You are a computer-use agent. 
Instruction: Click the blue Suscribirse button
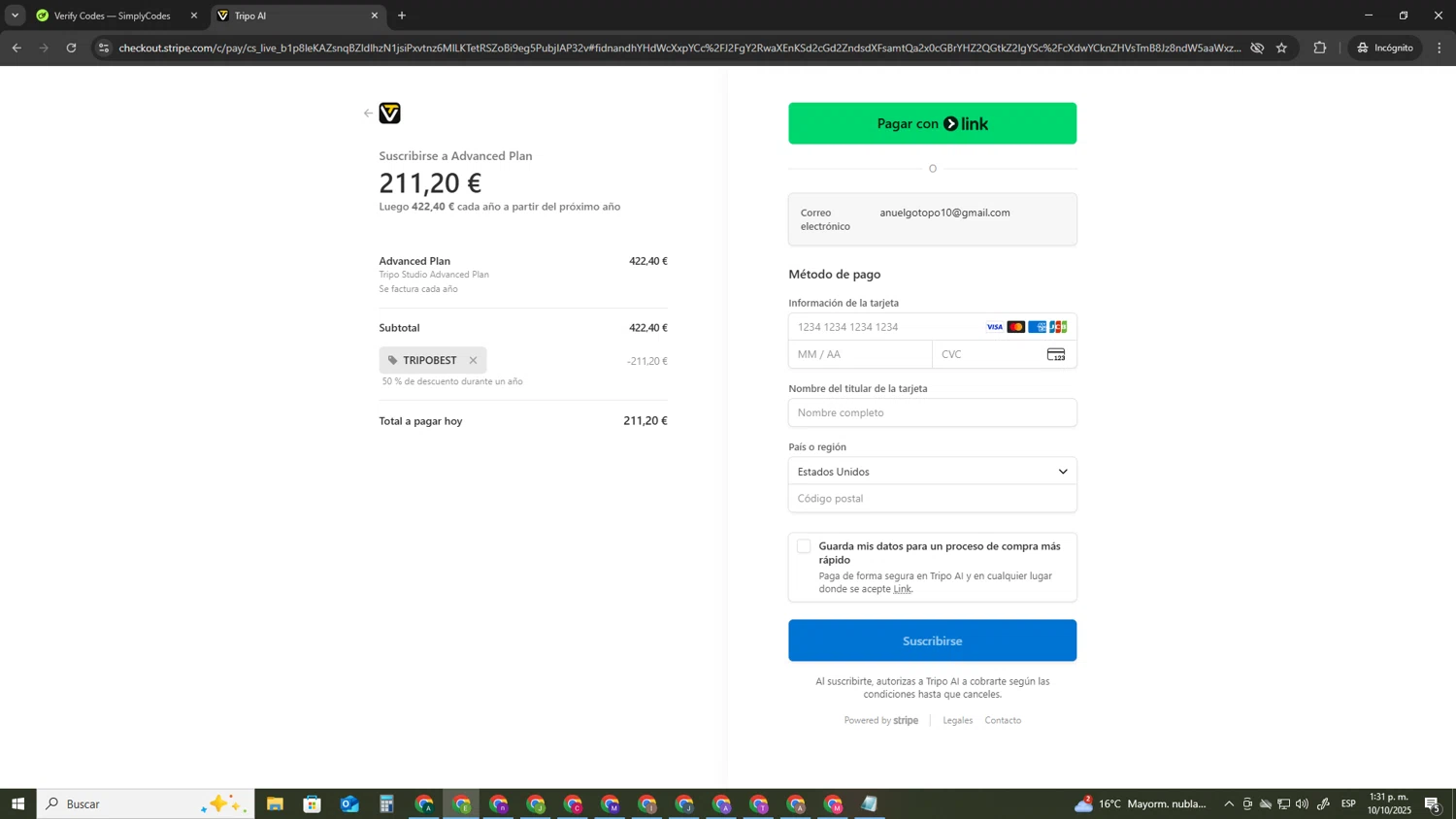coord(932,640)
